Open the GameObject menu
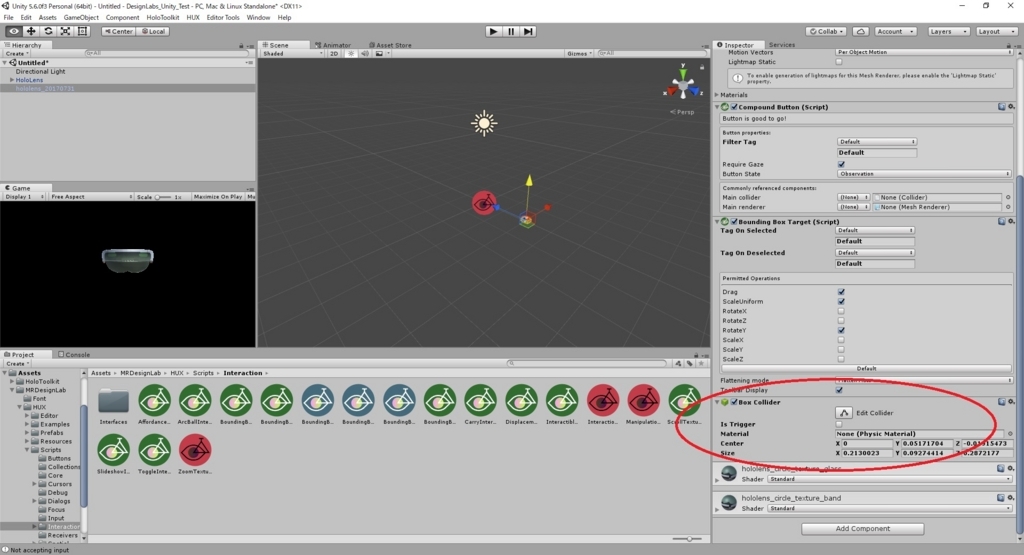The width and height of the screenshot is (1024, 555). pos(81,18)
